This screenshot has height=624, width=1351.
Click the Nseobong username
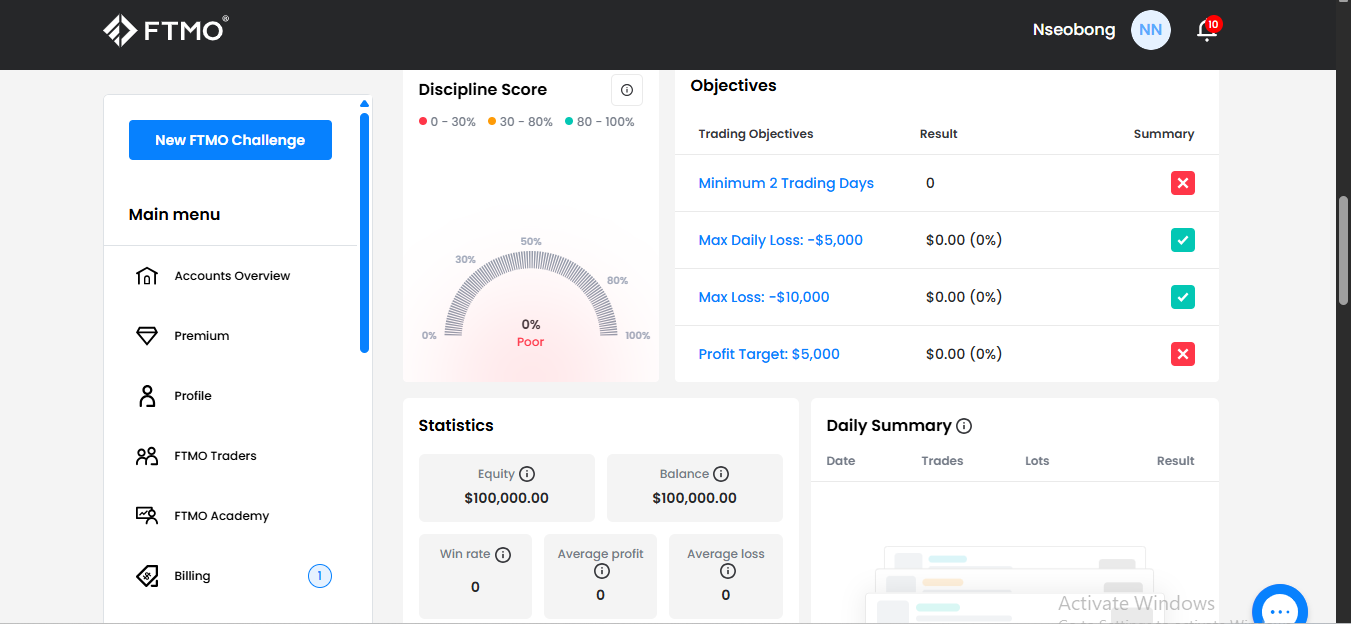pyautogui.click(x=1074, y=30)
